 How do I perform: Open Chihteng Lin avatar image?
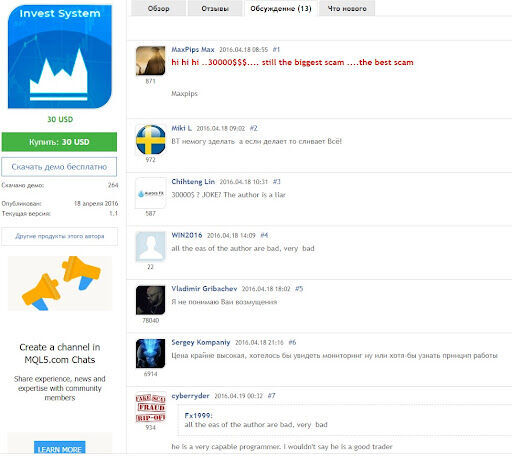[150, 193]
